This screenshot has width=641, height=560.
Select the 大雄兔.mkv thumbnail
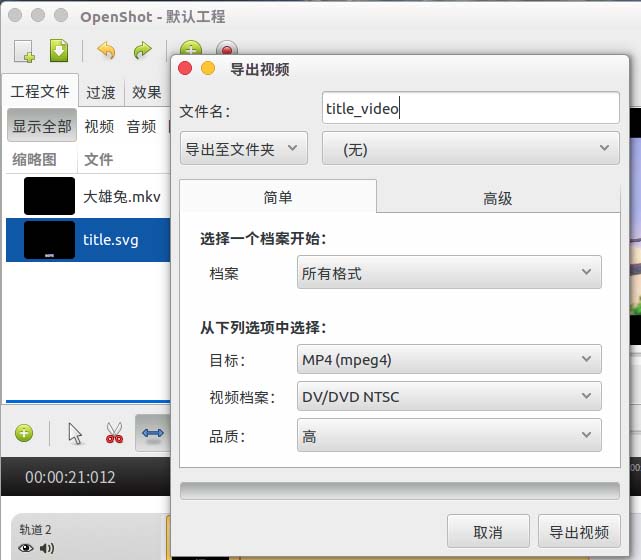click(x=49, y=196)
